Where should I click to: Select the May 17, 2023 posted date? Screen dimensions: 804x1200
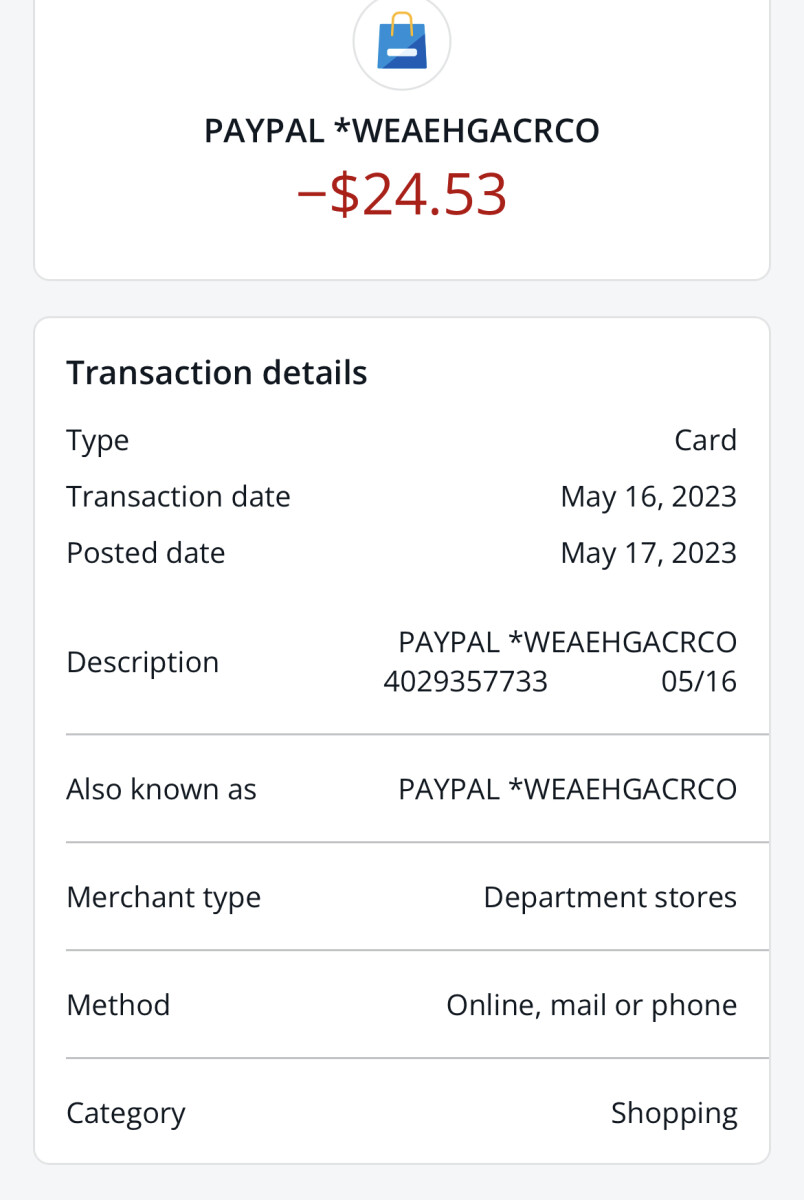coord(648,553)
